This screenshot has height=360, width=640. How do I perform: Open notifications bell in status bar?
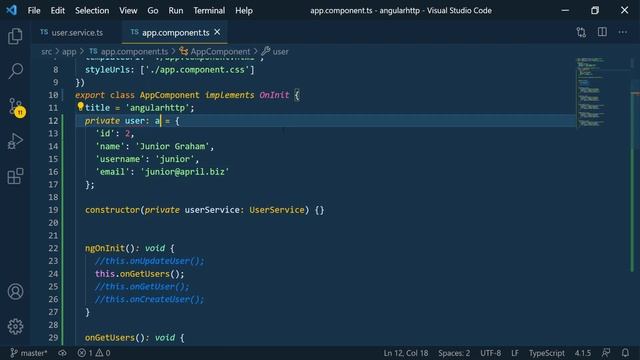point(625,353)
